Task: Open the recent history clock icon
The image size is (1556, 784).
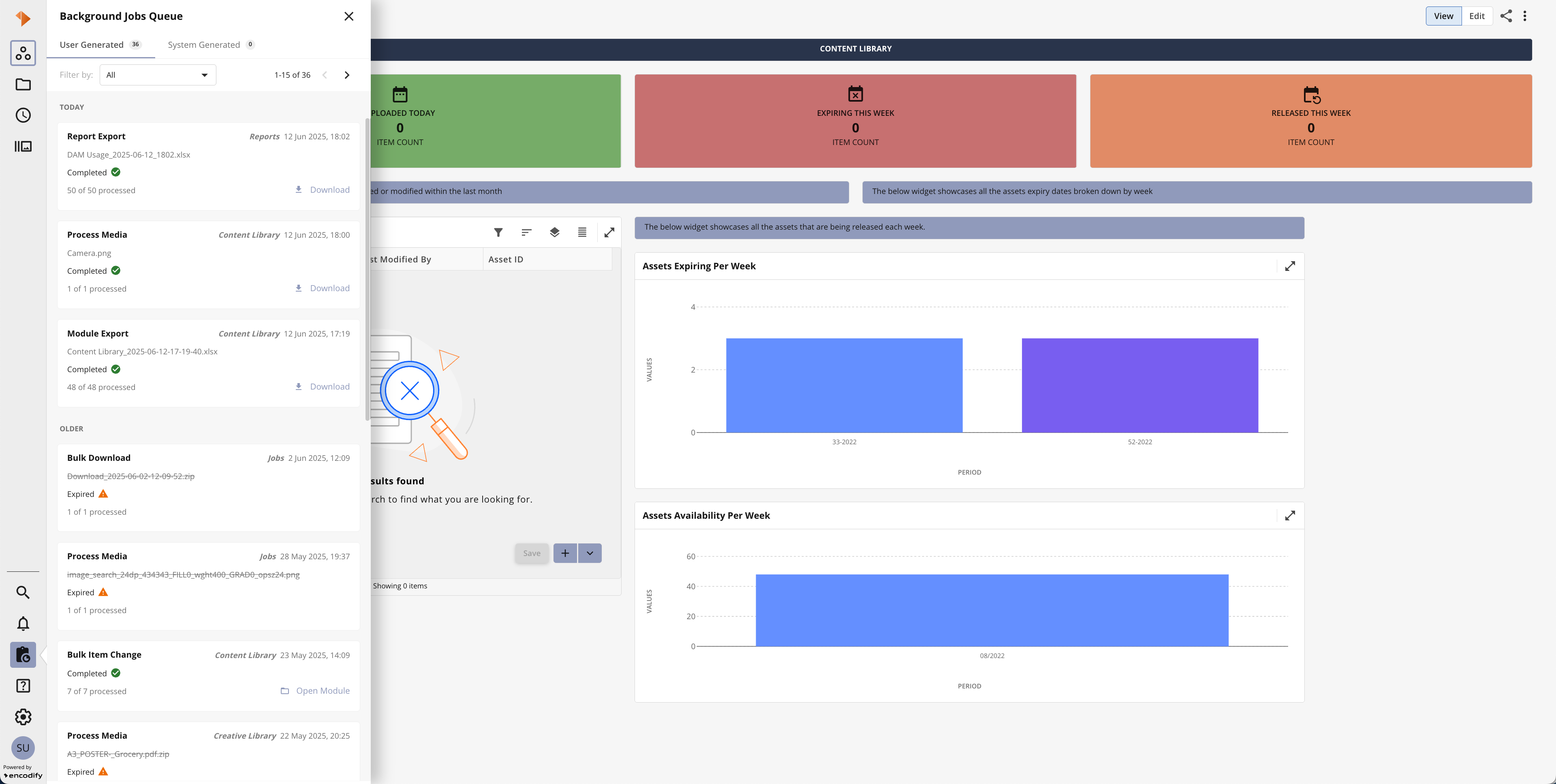Action: [x=23, y=115]
